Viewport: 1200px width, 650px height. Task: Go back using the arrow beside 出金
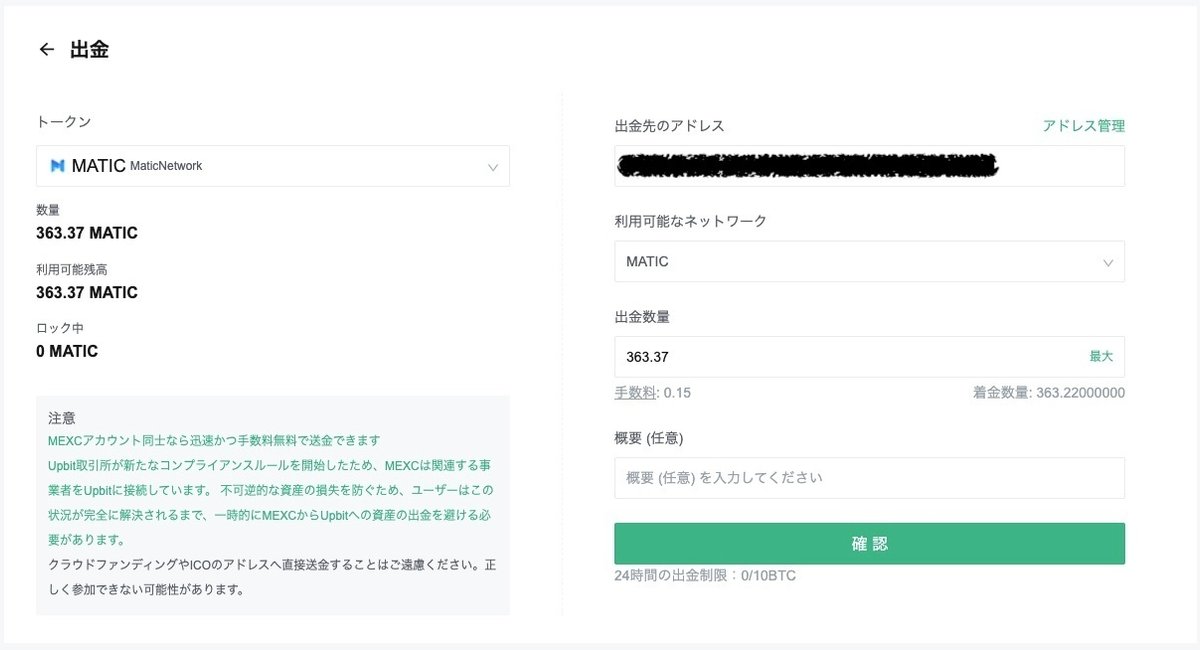point(46,49)
